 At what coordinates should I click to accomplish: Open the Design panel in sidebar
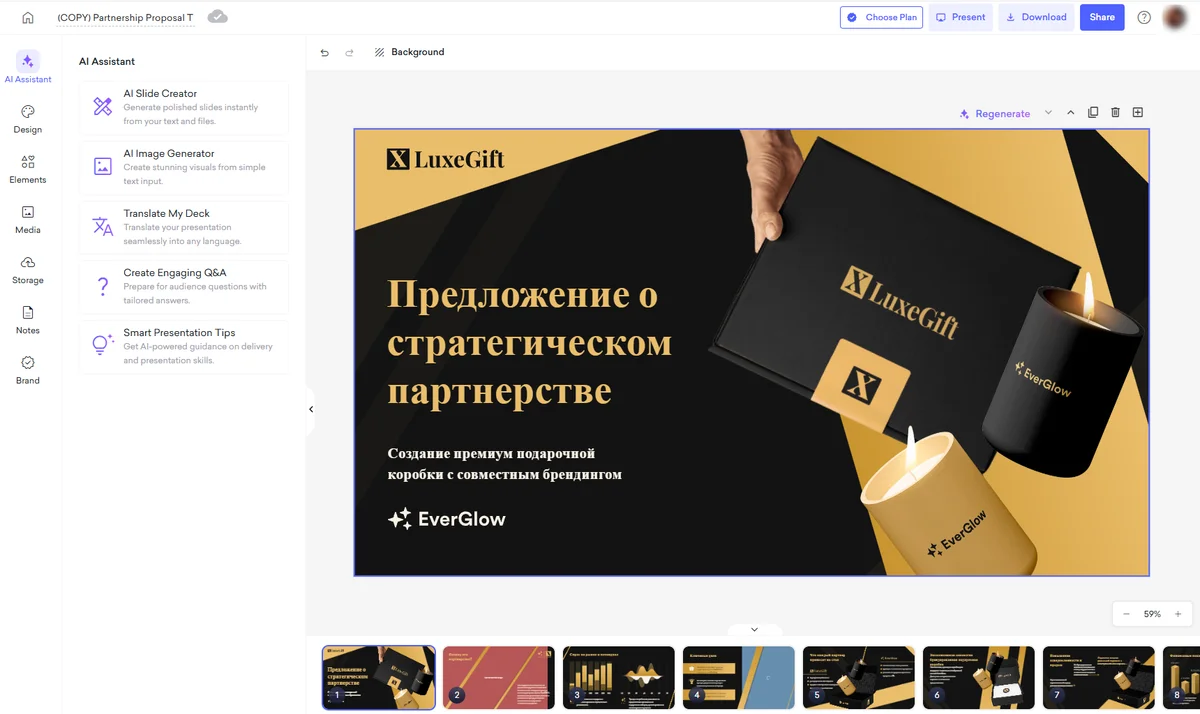[28, 119]
